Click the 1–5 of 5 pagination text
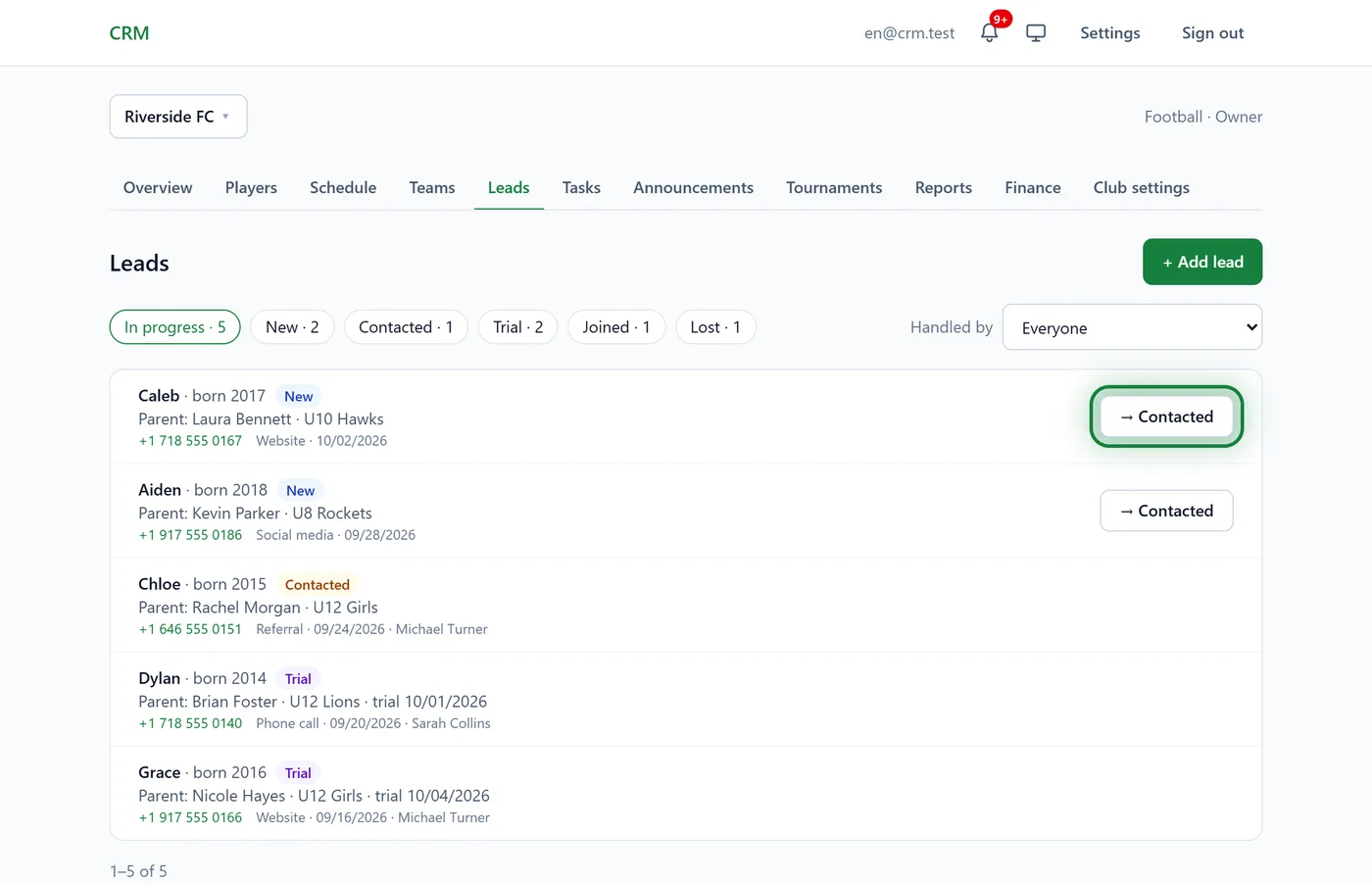 click(138, 871)
